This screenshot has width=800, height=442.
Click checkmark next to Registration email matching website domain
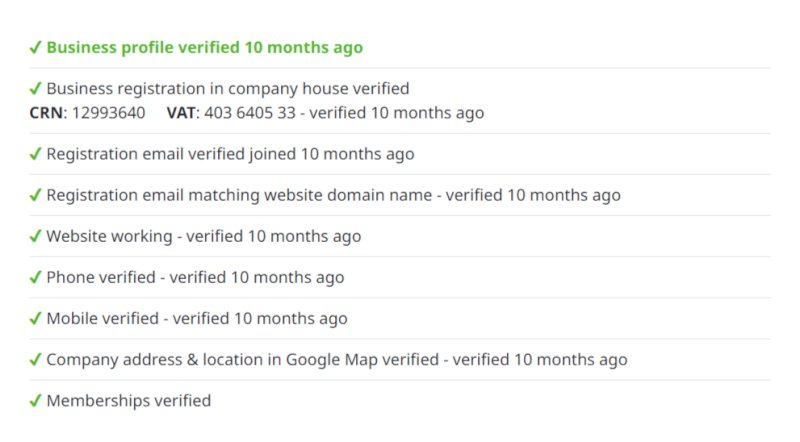pos(35,195)
